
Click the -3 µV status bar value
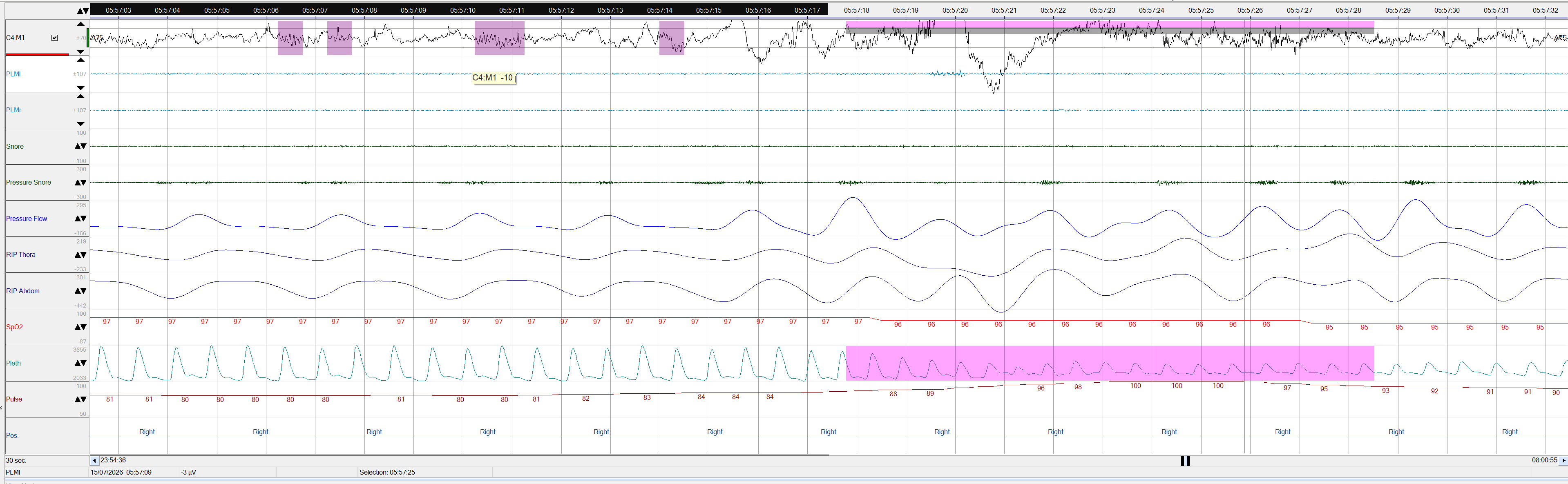188,473
